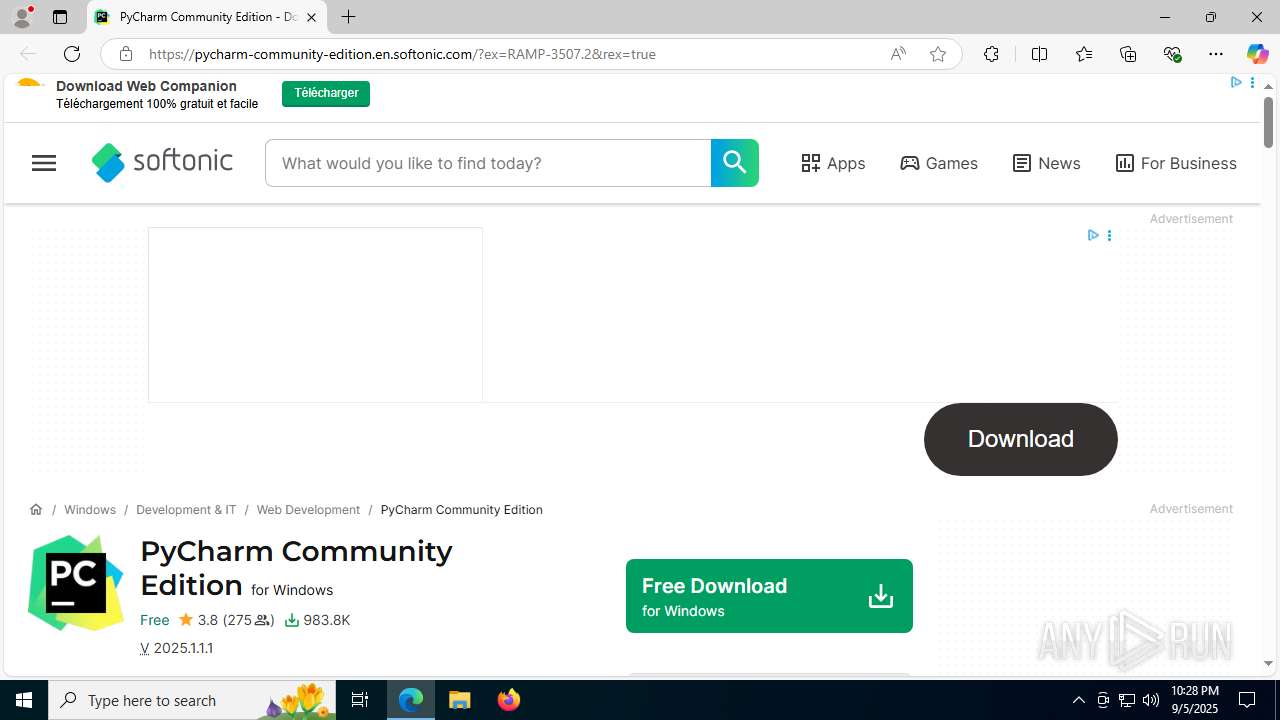
Task: Open Web Development breadcrumb link
Action: 308,510
